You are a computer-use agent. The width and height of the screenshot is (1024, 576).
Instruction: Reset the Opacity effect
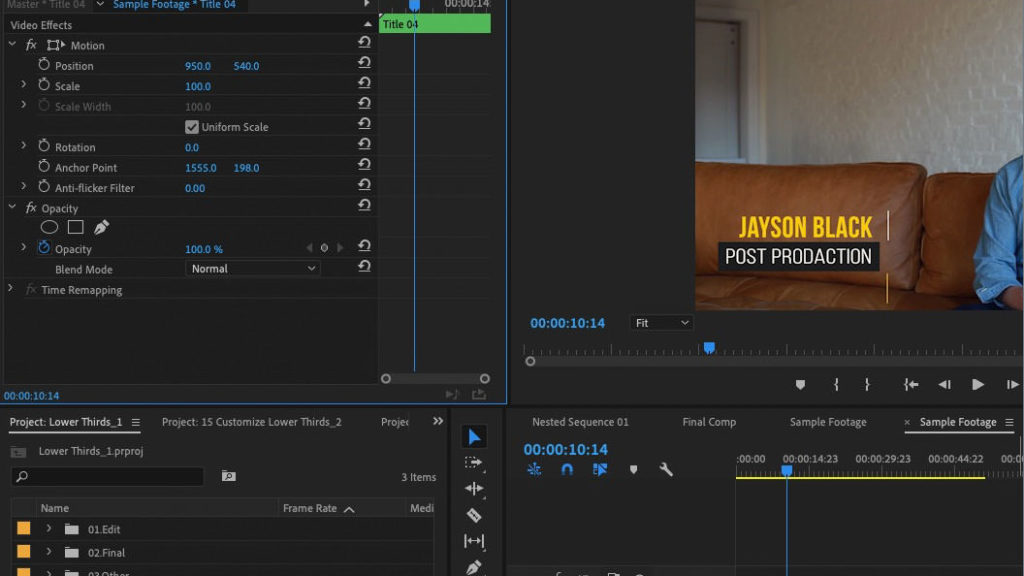[364, 205]
